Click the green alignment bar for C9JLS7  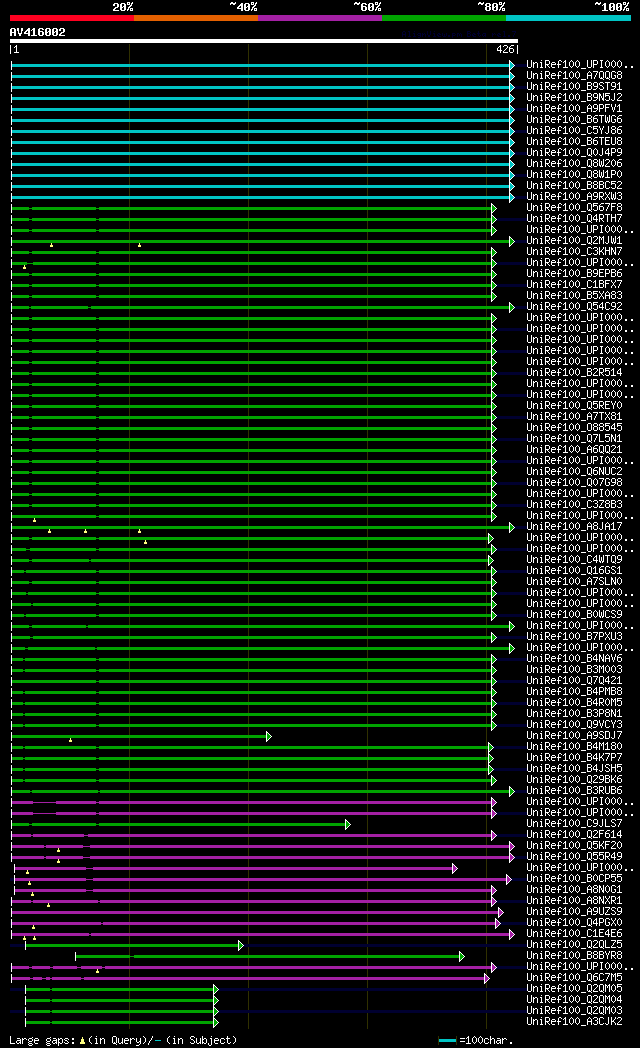click(x=180, y=825)
